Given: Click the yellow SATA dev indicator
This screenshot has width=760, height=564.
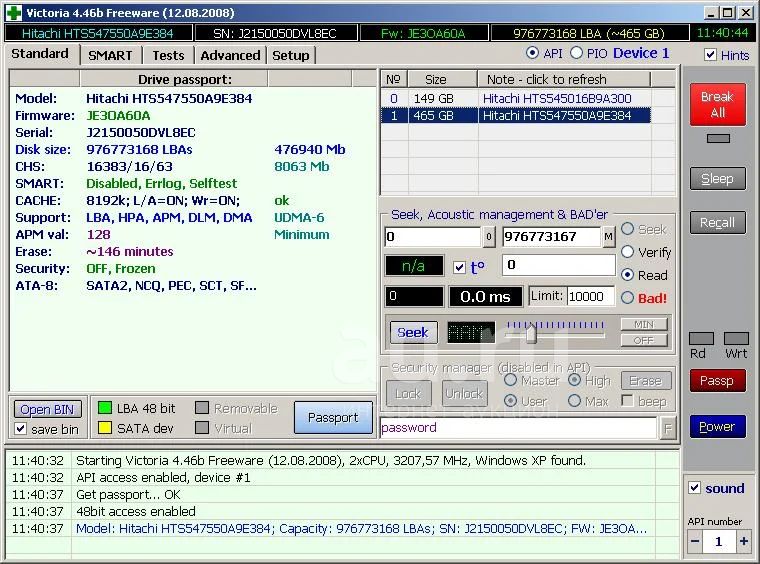Looking at the screenshot, I should [105, 428].
